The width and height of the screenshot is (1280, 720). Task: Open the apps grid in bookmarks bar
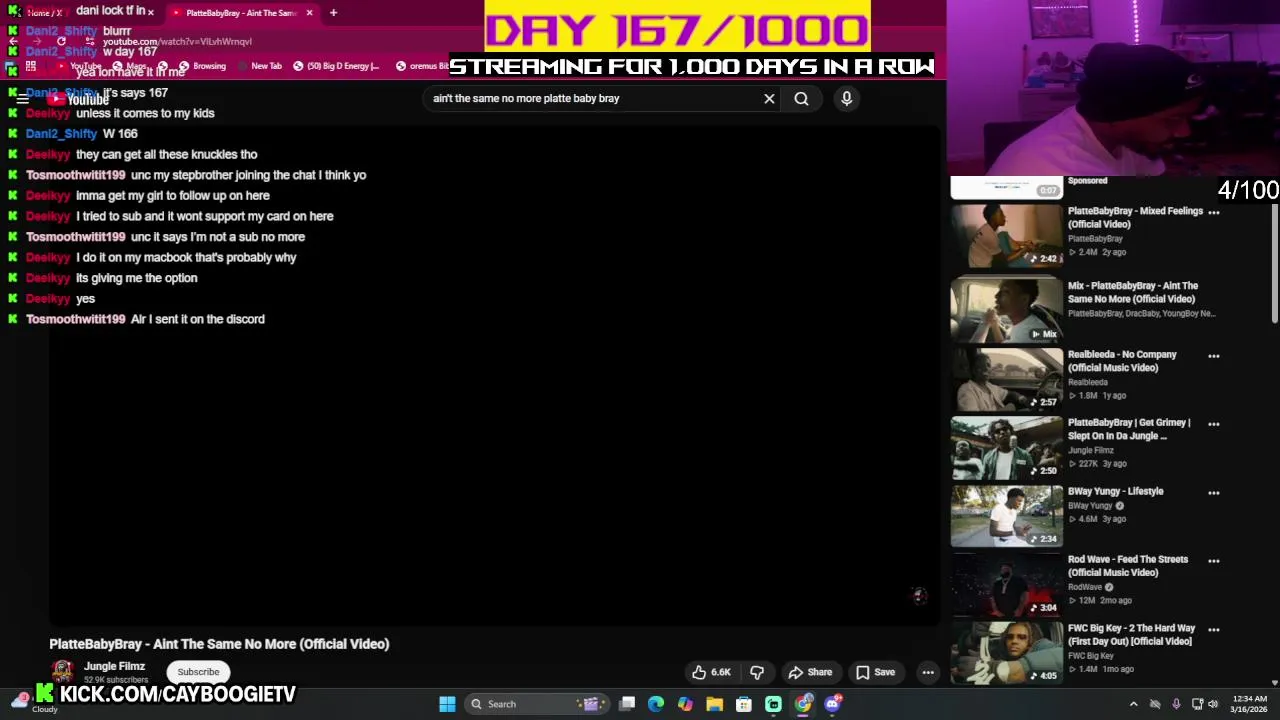[31, 67]
